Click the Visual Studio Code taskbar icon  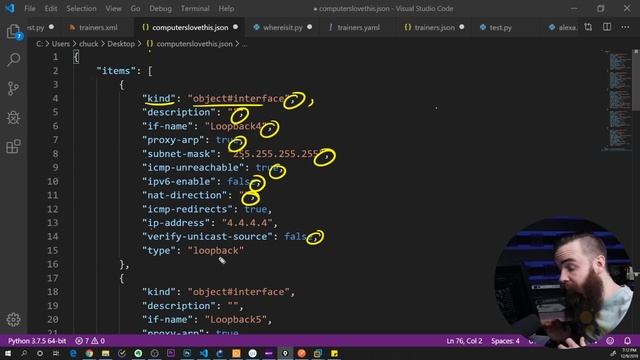click(x=204, y=353)
